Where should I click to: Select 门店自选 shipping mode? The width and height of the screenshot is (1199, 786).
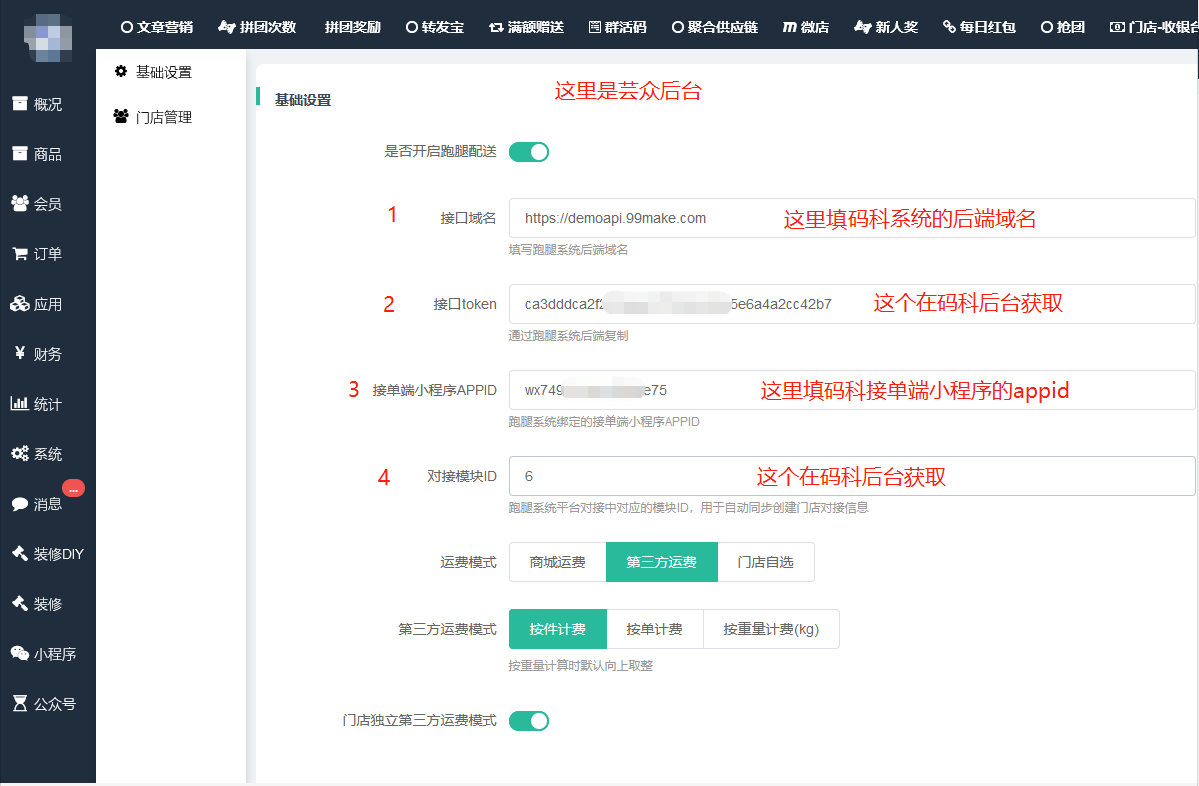pyautogui.click(x=765, y=562)
